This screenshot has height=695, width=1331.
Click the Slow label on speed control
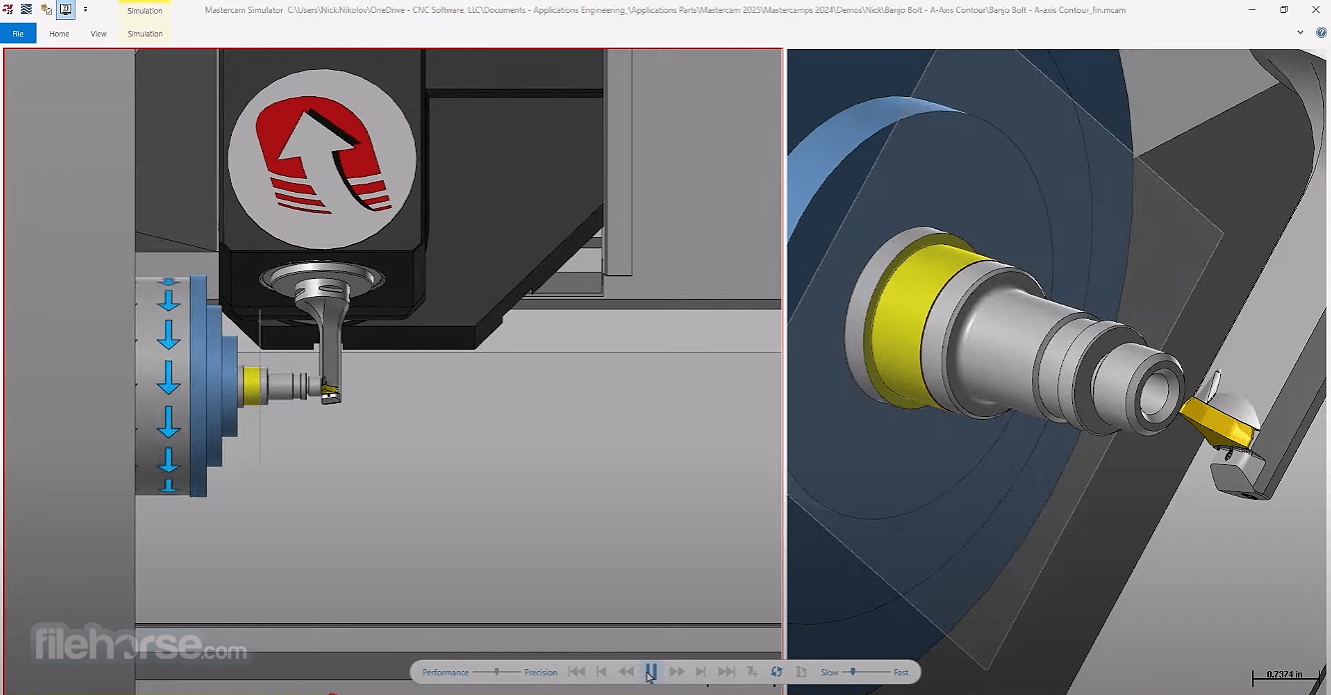(x=829, y=672)
